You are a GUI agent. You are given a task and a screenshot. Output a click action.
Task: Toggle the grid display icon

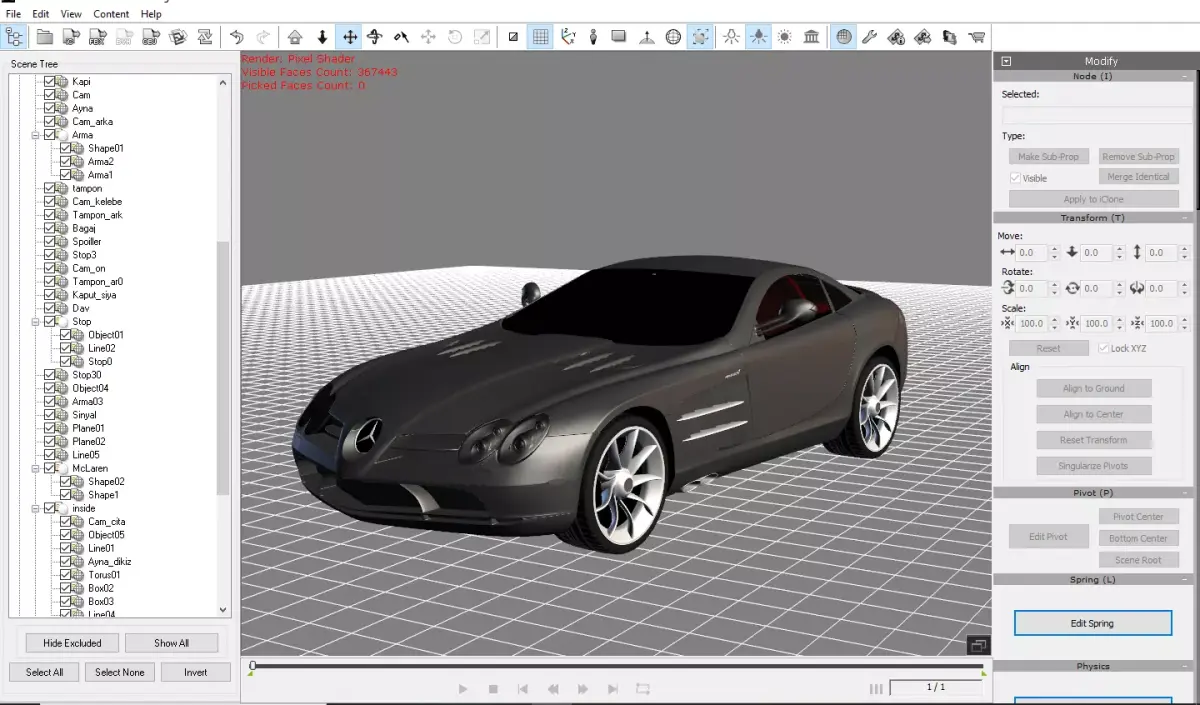(x=541, y=36)
